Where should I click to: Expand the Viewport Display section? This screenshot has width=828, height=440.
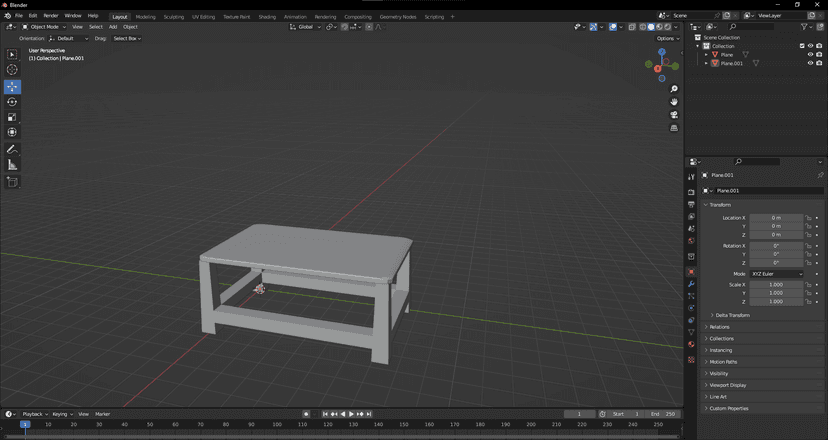point(728,385)
